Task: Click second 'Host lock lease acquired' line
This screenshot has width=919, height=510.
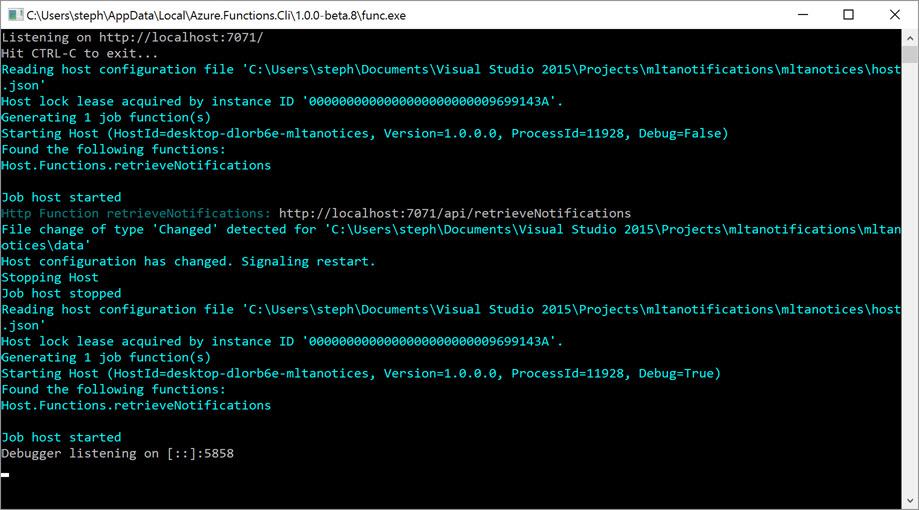Action: (282, 341)
